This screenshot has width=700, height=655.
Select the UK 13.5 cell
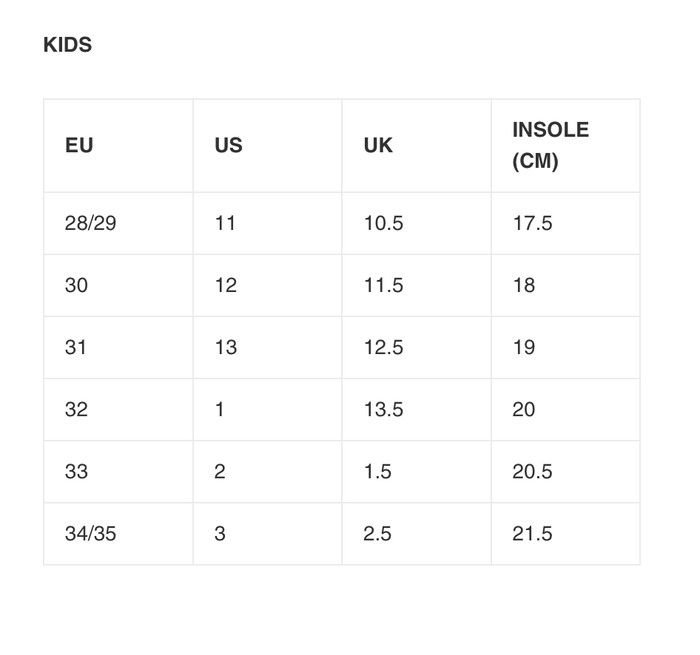pyautogui.click(x=417, y=409)
